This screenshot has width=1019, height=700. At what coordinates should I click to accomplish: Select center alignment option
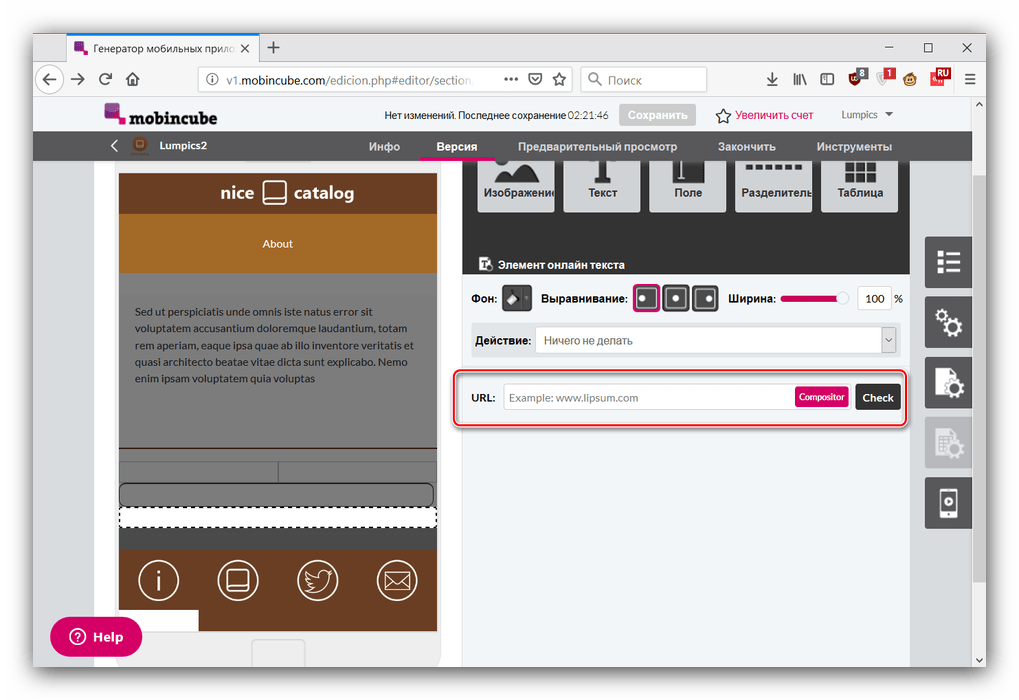point(676,298)
